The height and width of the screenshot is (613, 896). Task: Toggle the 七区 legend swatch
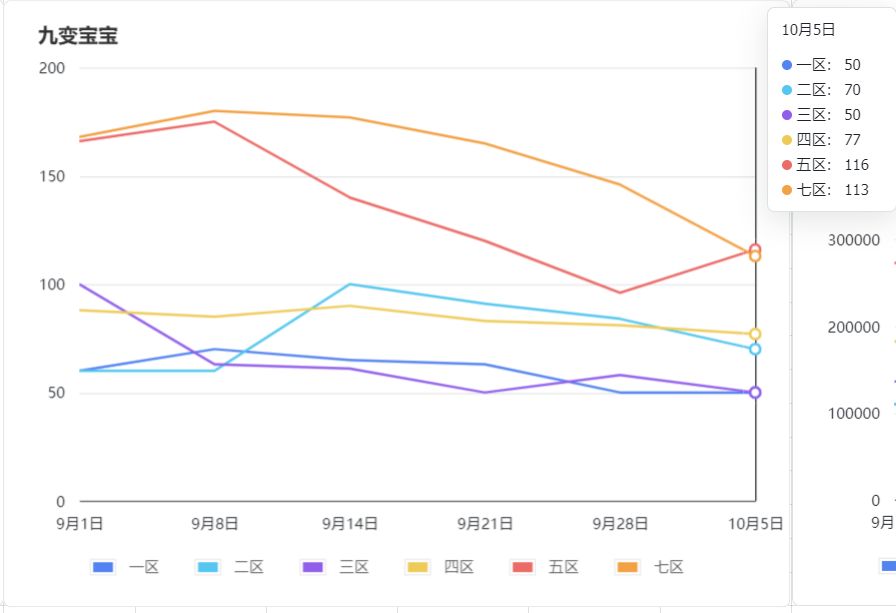click(x=627, y=567)
